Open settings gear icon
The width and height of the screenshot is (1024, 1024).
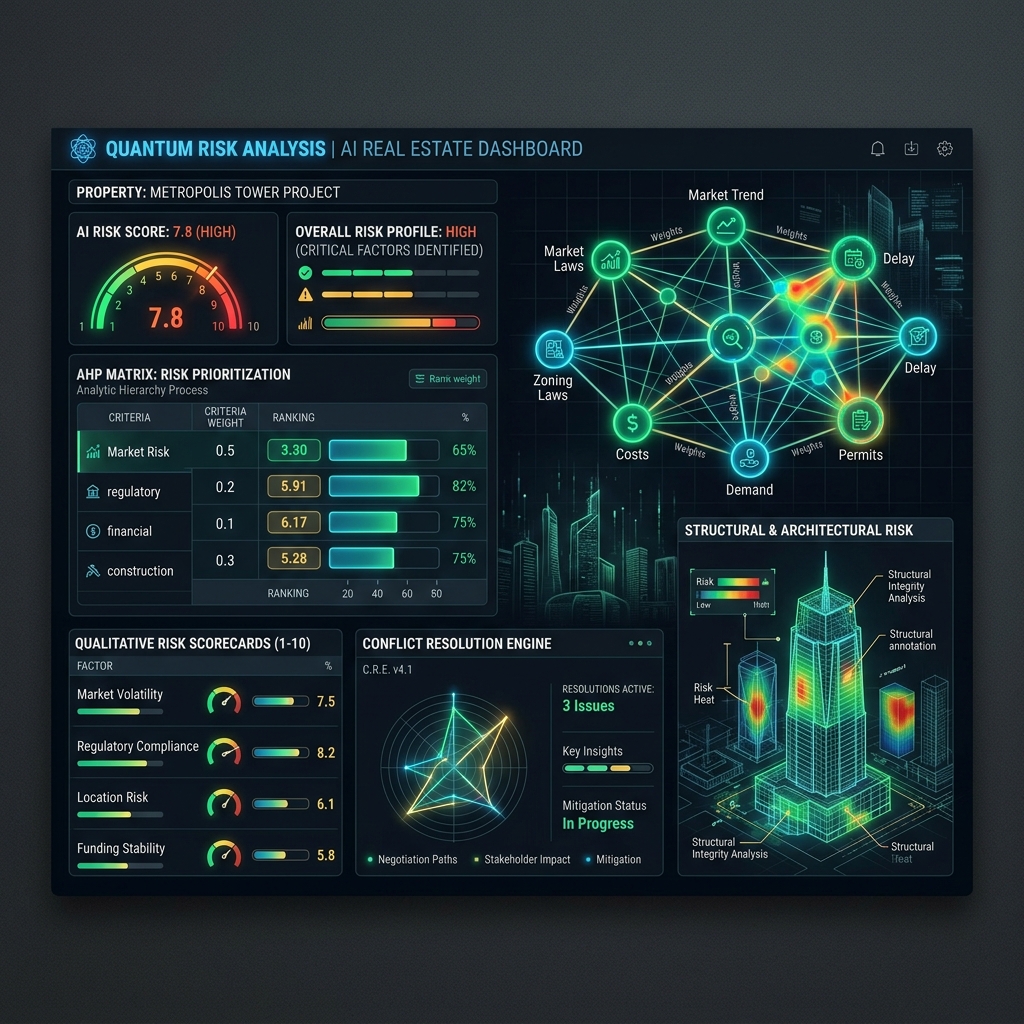944,149
